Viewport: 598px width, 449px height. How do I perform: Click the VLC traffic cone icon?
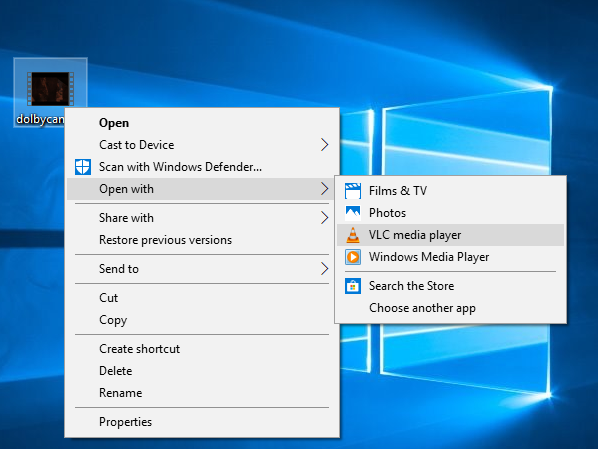[353, 235]
